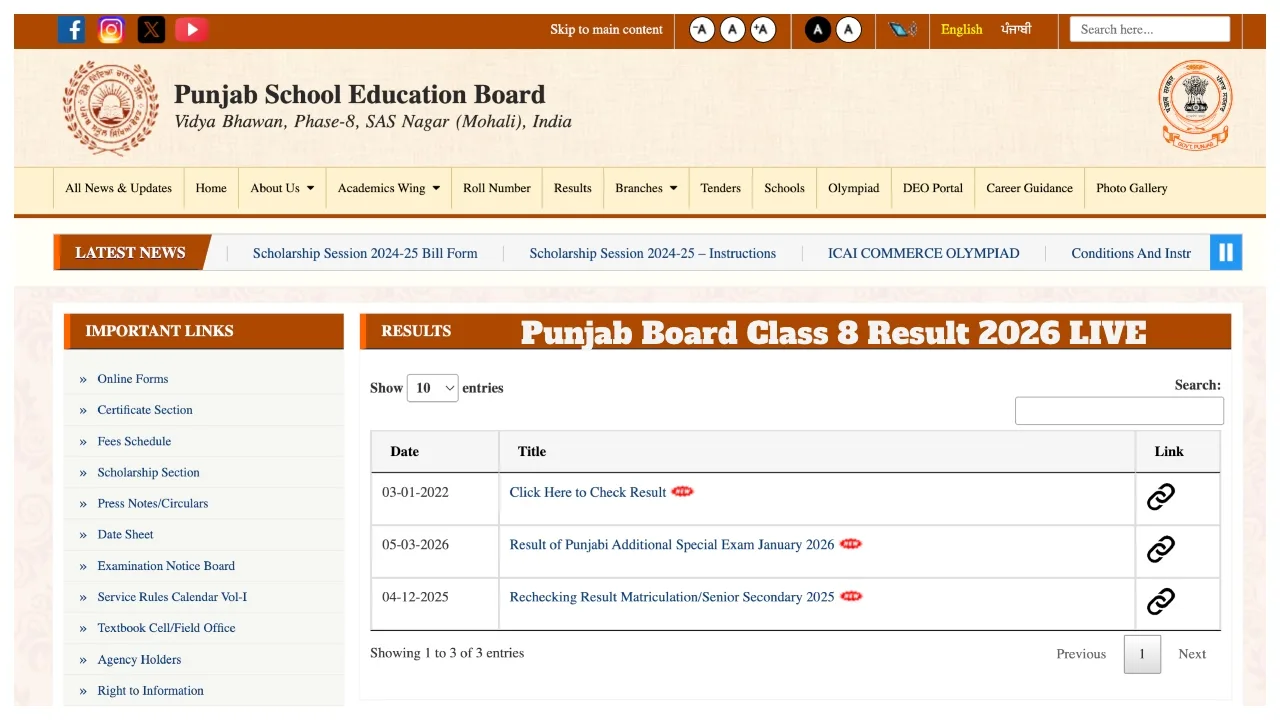This screenshot has height=720, width=1280.
Task: Open the Instagram profile icon
Action: pos(111,30)
